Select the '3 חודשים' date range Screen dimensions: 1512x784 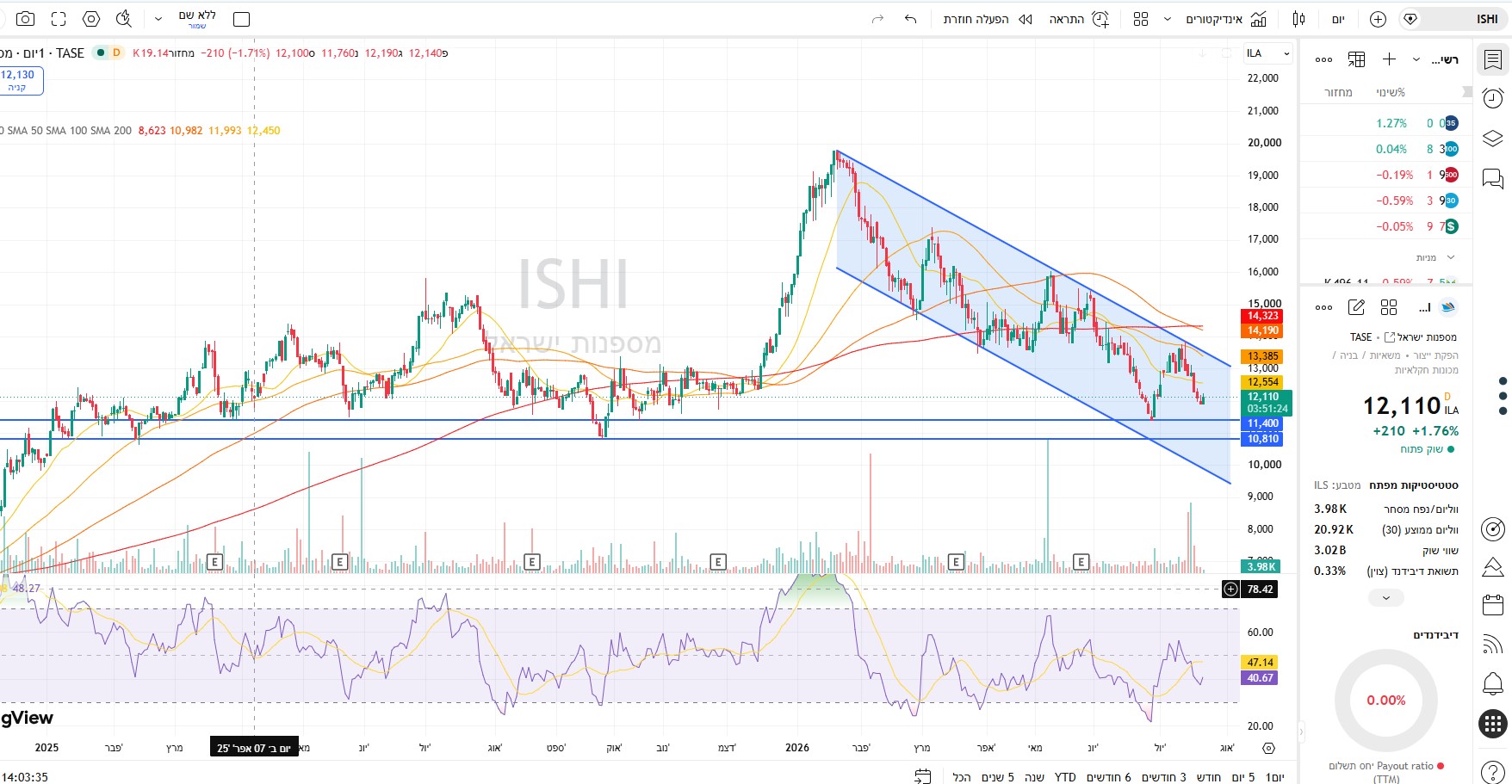(1164, 776)
